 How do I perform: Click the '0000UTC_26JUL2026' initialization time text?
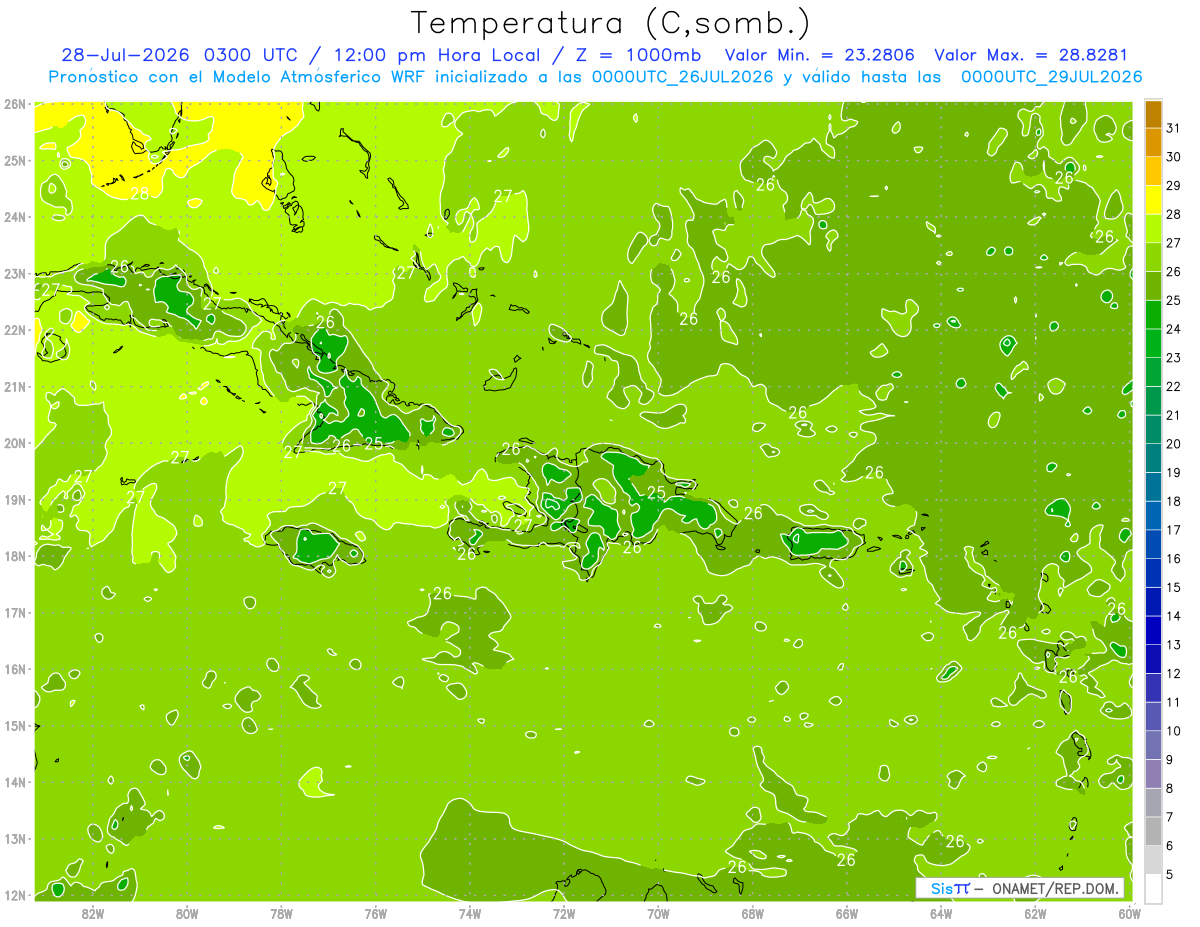[683, 77]
